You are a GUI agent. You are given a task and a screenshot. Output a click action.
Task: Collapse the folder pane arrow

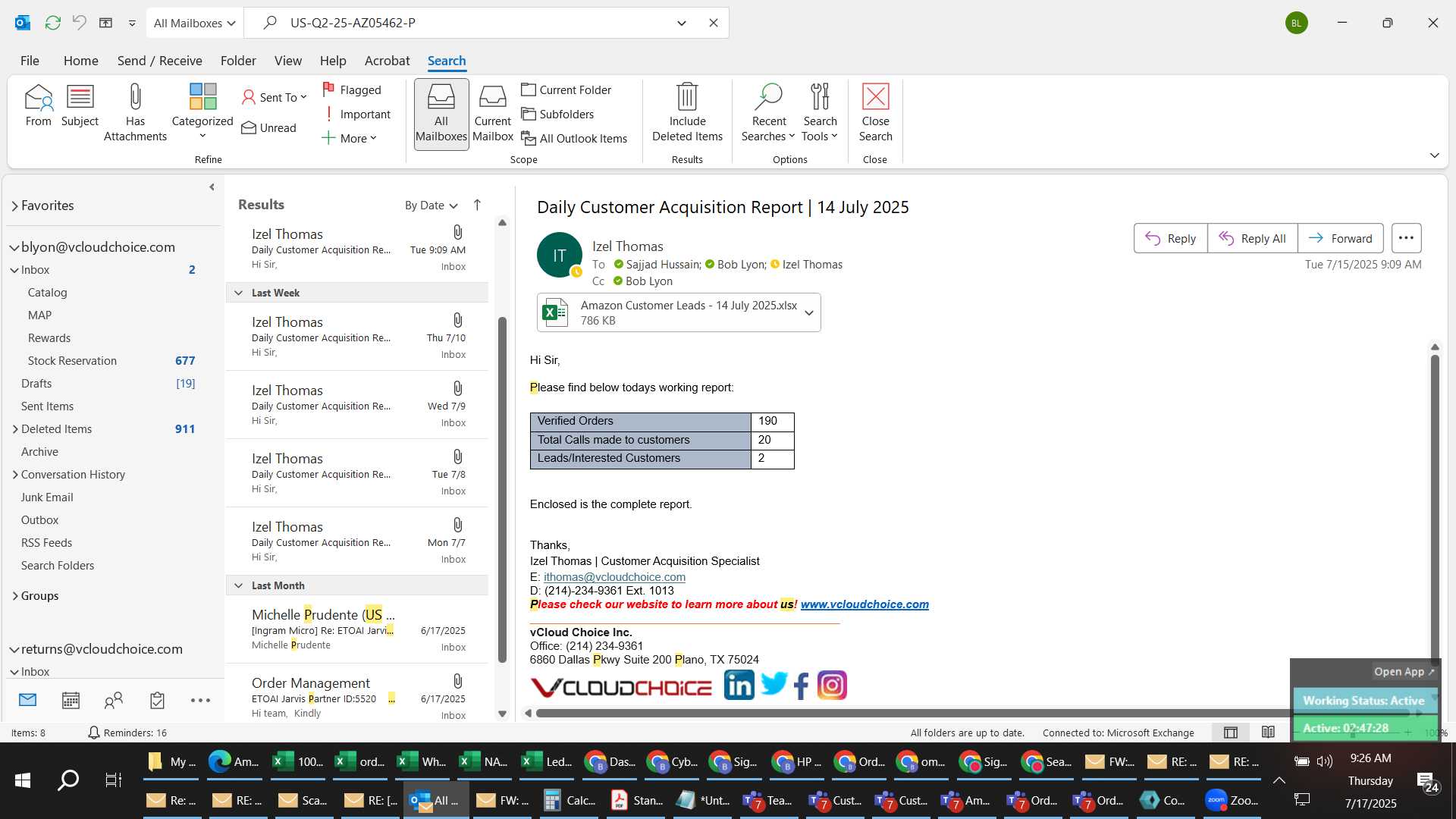point(212,187)
